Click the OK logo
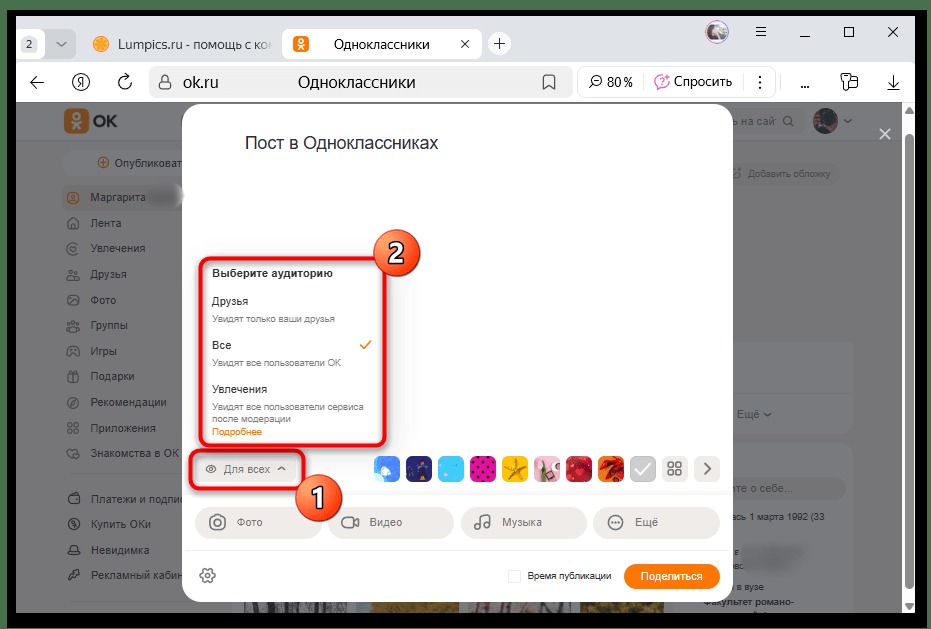This screenshot has width=931, height=629. 90,121
